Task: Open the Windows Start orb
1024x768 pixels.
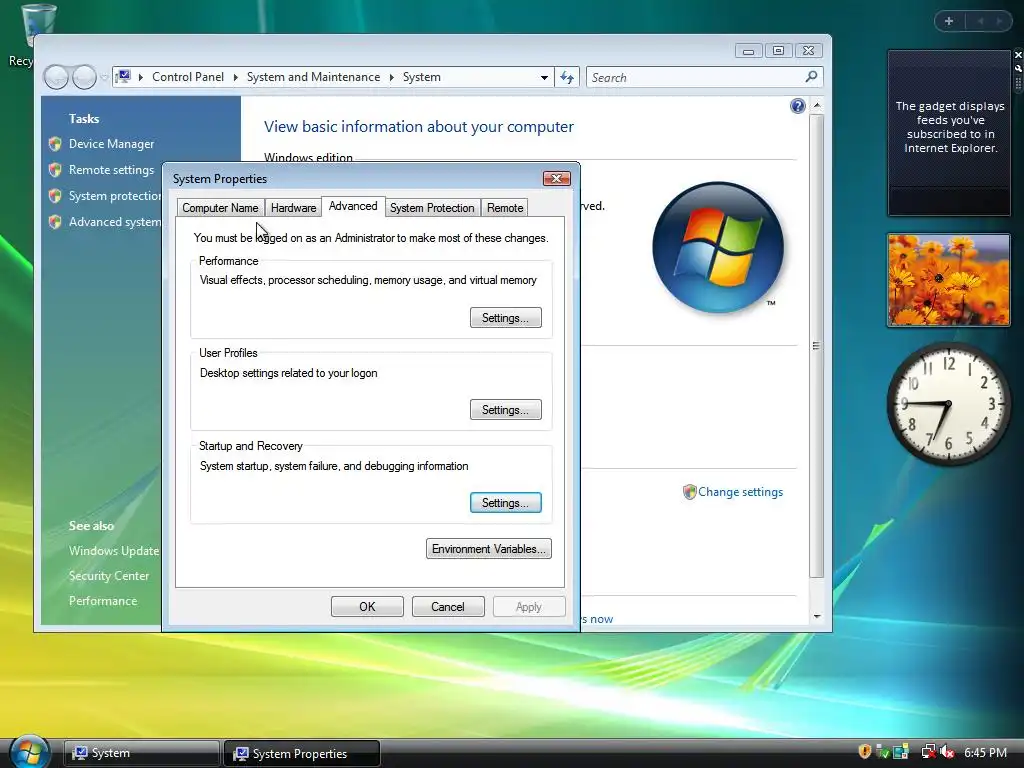Action: 29,751
